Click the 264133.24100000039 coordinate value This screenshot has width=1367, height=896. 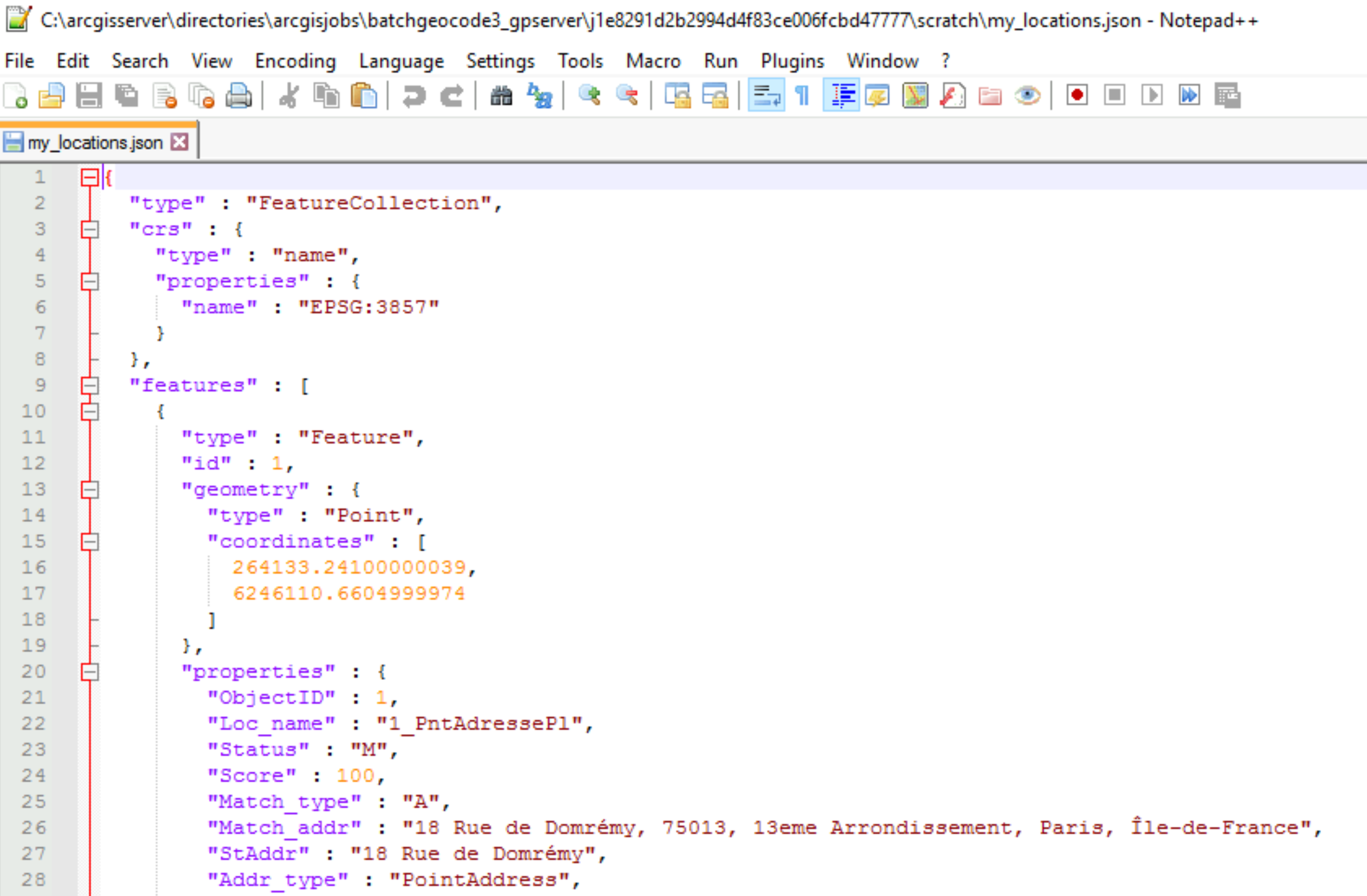coord(349,567)
